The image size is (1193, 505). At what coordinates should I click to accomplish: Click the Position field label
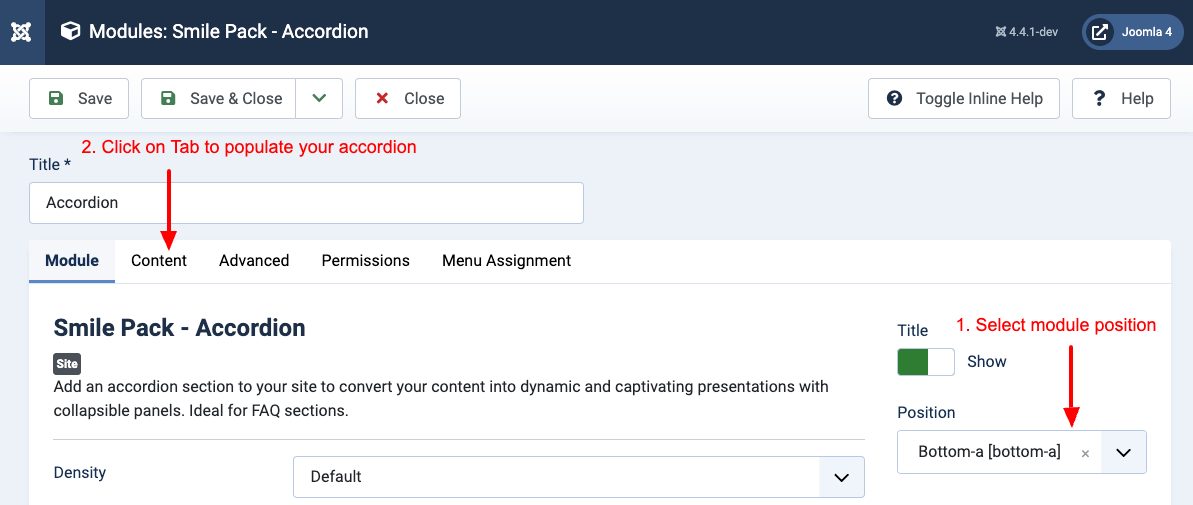pyautogui.click(x=926, y=412)
